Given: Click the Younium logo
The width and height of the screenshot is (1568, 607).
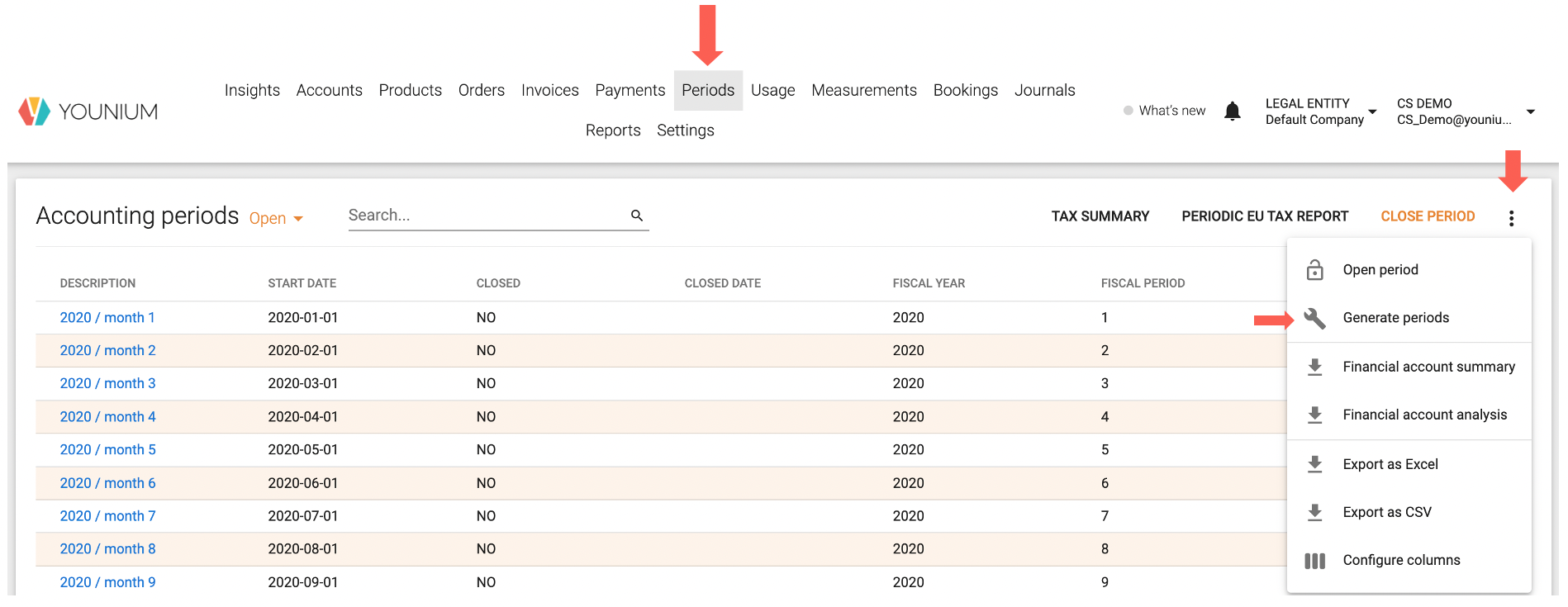Looking at the screenshot, I should (88, 111).
